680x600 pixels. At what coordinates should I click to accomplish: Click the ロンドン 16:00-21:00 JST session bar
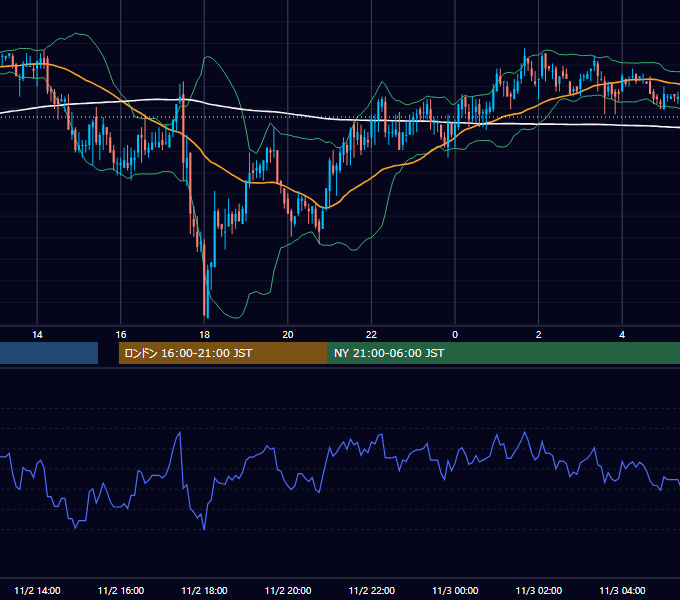[223, 353]
